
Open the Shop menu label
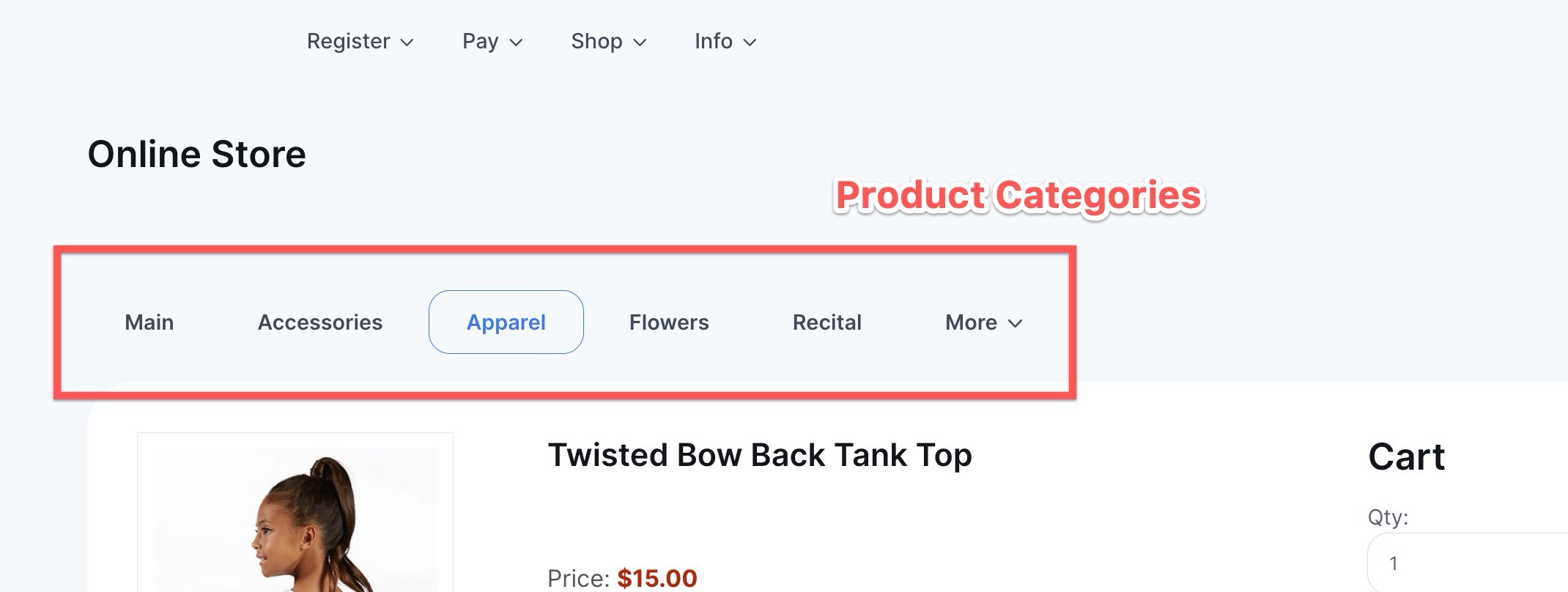click(x=596, y=41)
